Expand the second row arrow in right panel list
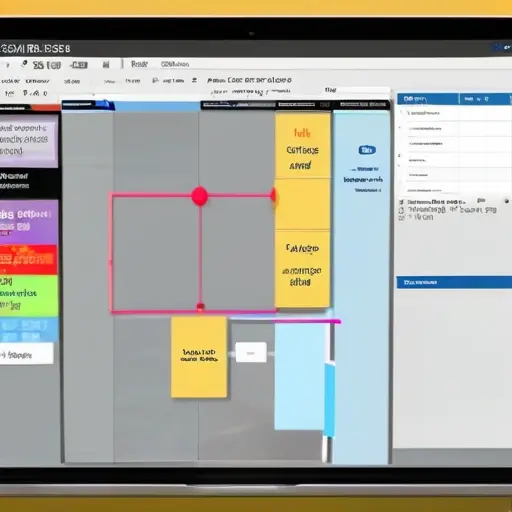Viewport: 512px width, 512px height. point(400,128)
